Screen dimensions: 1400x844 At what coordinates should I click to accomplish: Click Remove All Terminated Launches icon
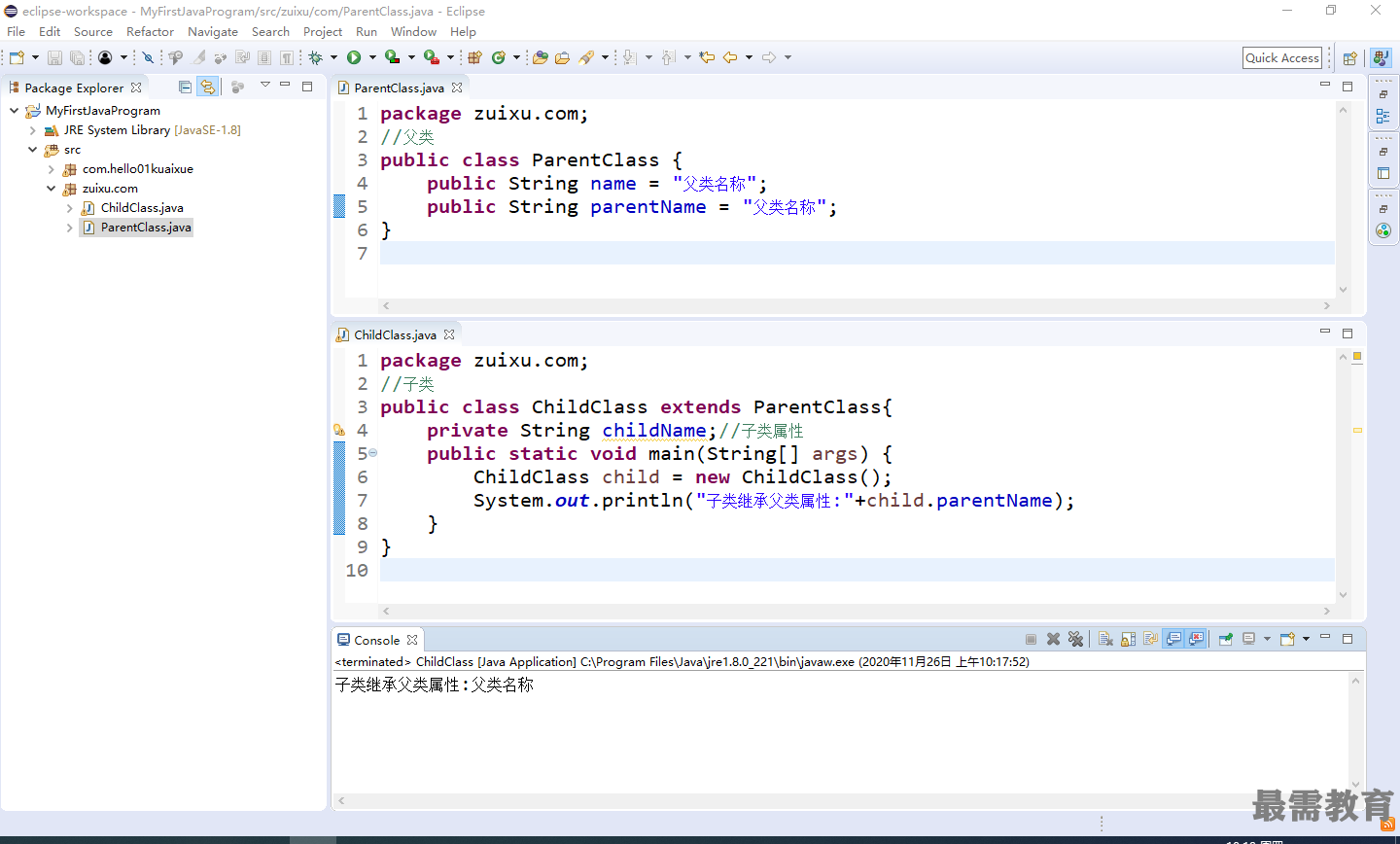(x=1075, y=639)
